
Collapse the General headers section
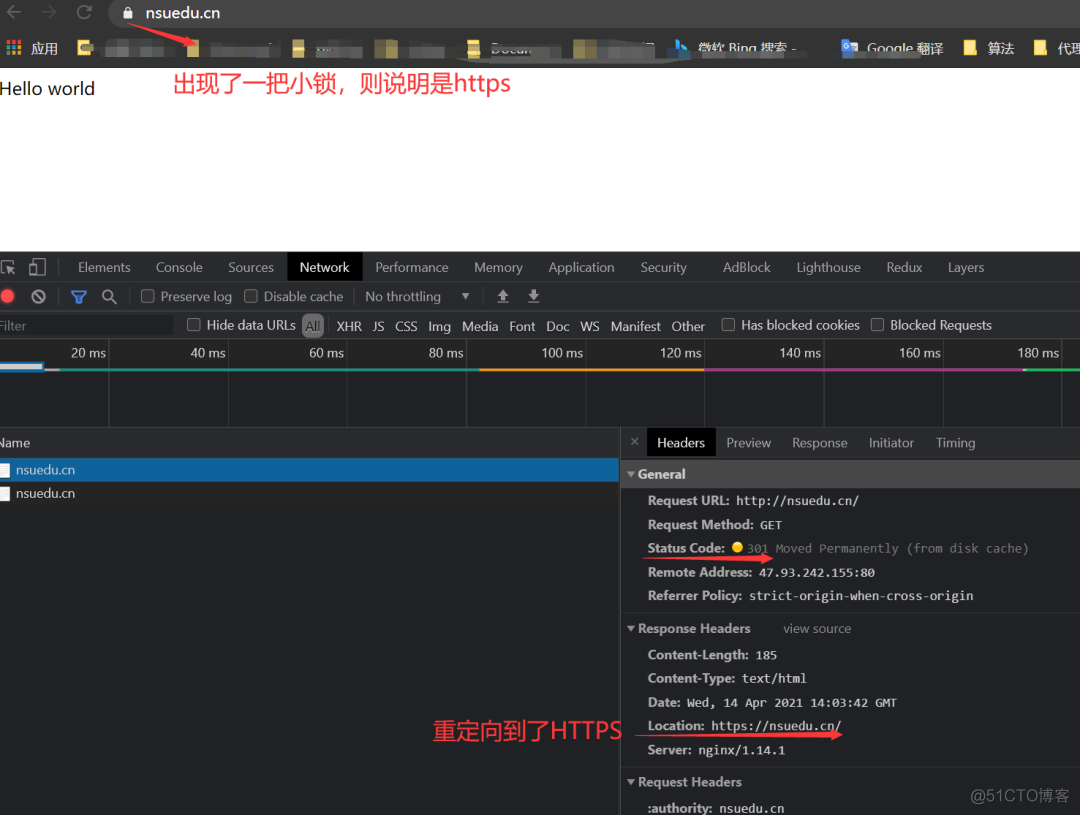point(631,474)
